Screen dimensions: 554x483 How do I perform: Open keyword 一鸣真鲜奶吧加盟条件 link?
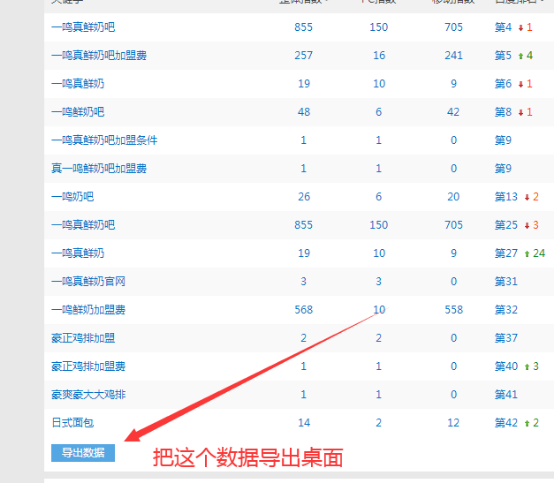(104, 140)
